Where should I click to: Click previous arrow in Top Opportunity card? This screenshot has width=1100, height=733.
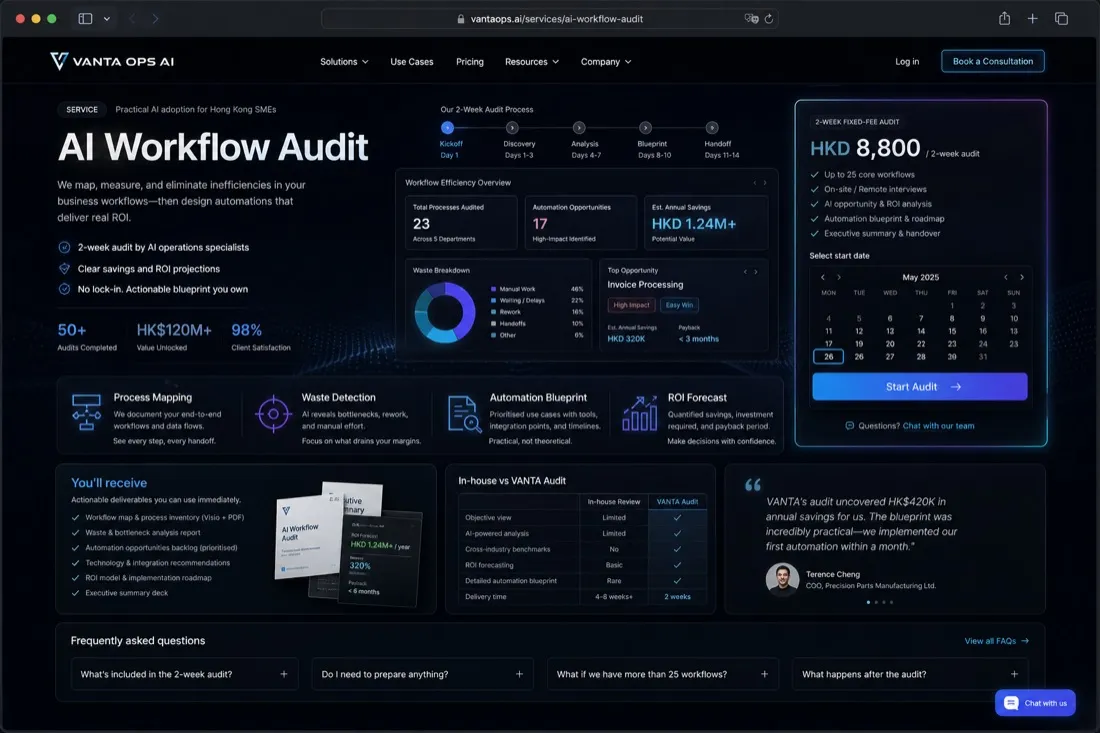tap(745, 271)
